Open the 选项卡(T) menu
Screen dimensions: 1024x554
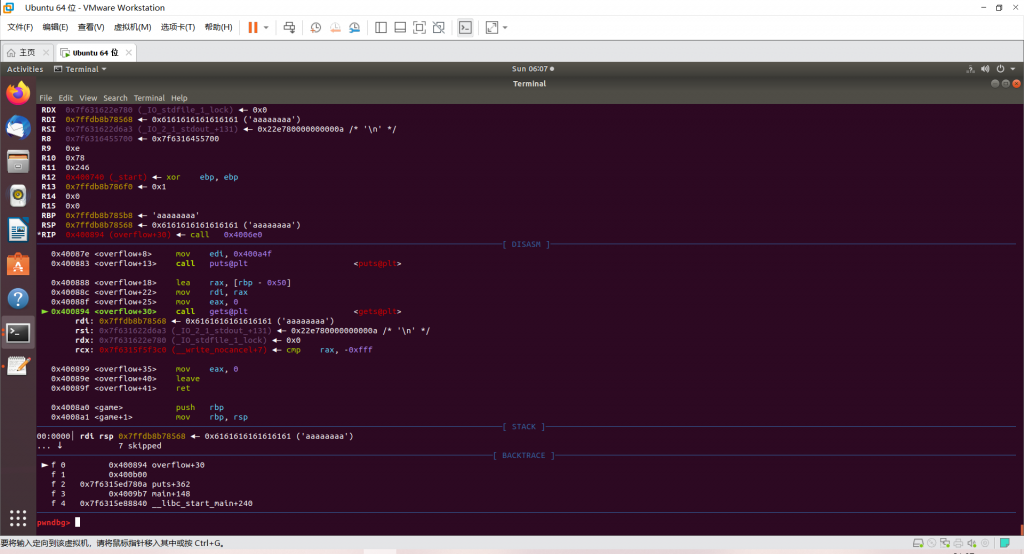[178, 27]
